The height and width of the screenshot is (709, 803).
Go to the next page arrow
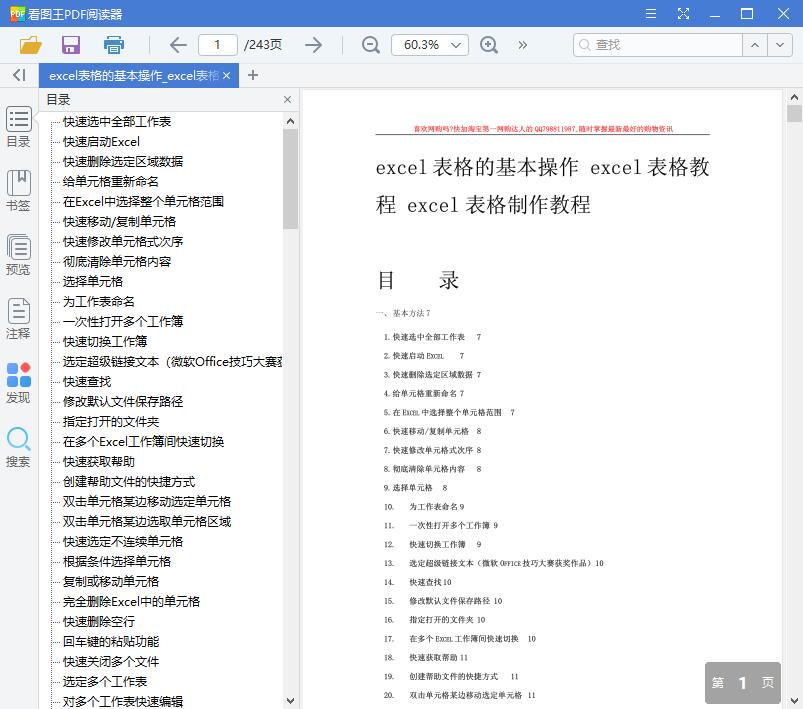point(313,45)
